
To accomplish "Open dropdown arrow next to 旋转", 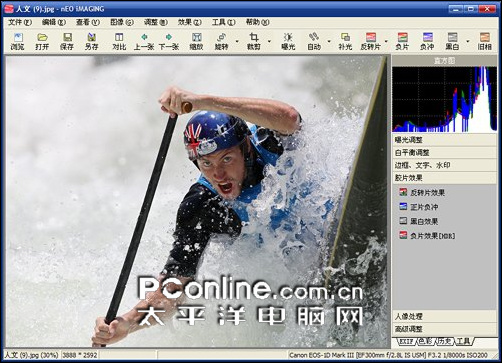I will [237, 42].
